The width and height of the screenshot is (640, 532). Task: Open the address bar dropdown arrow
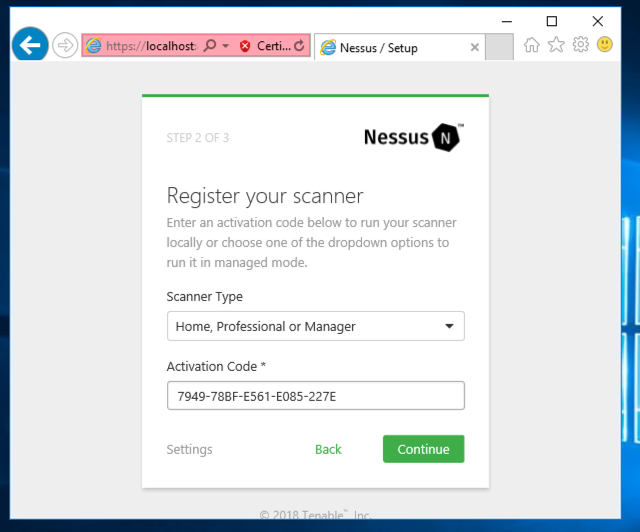(x=226, y=46)
